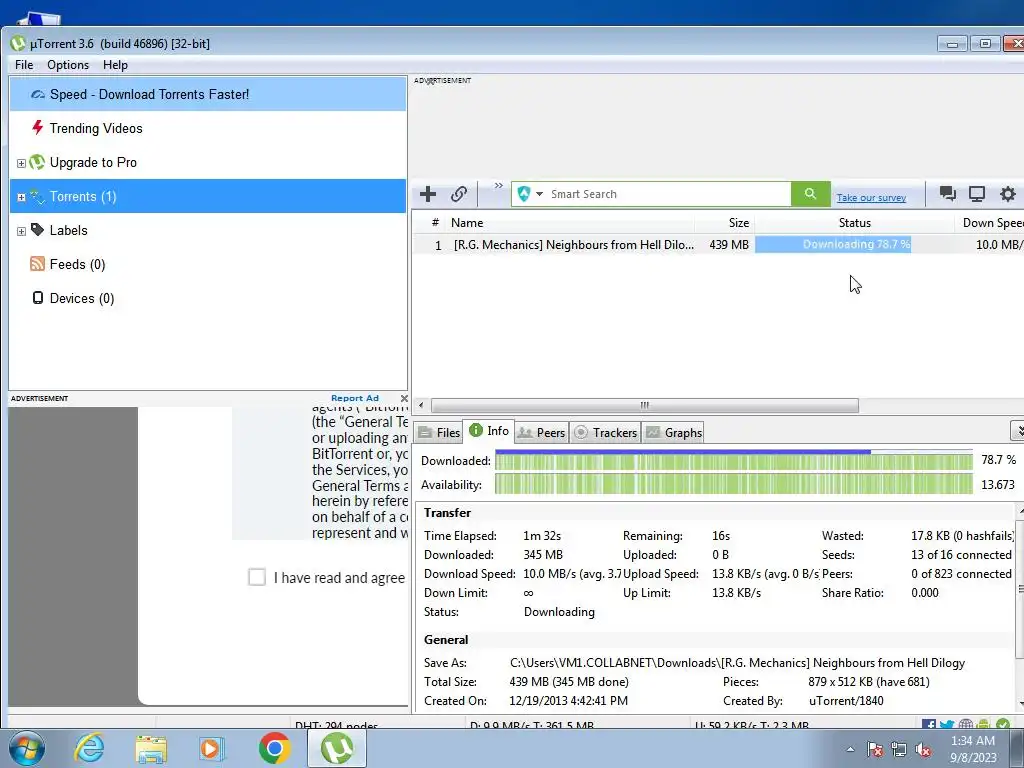
Task: Click the remote monitor icon in toolbar
Action: [x=977, y=193]
